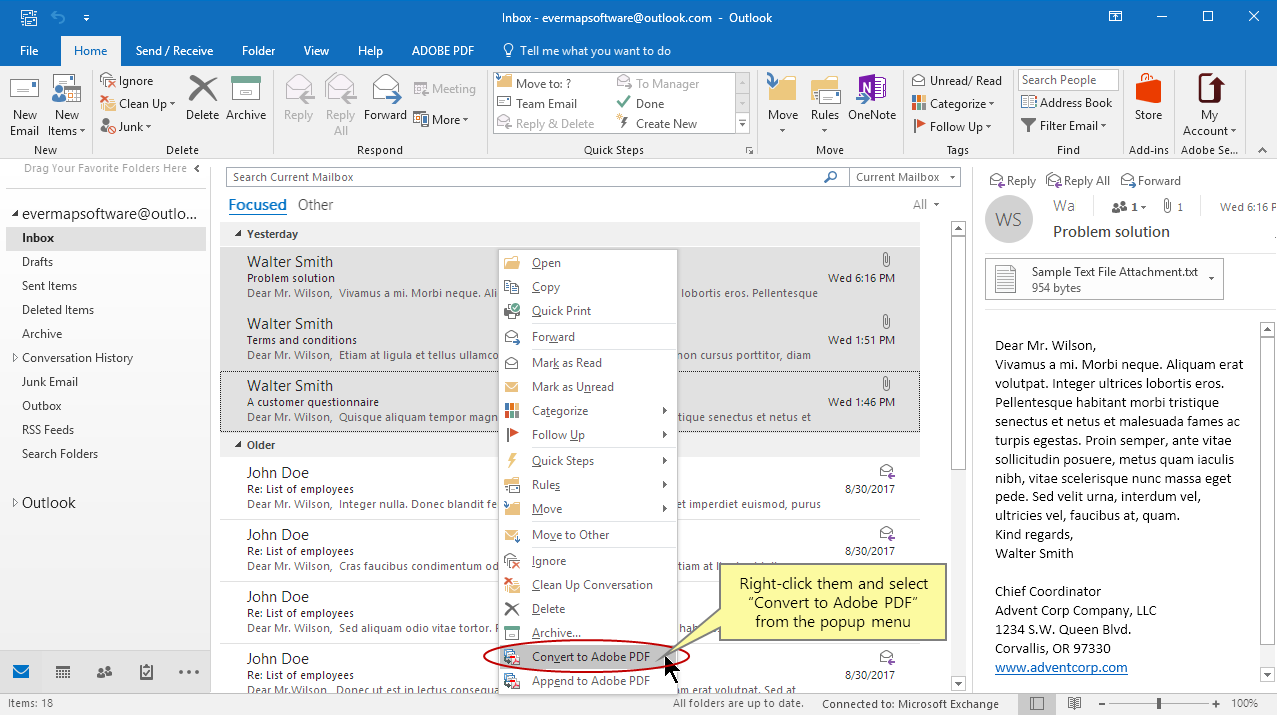Click the Ignore ribbon button

[x=126, y=81]
